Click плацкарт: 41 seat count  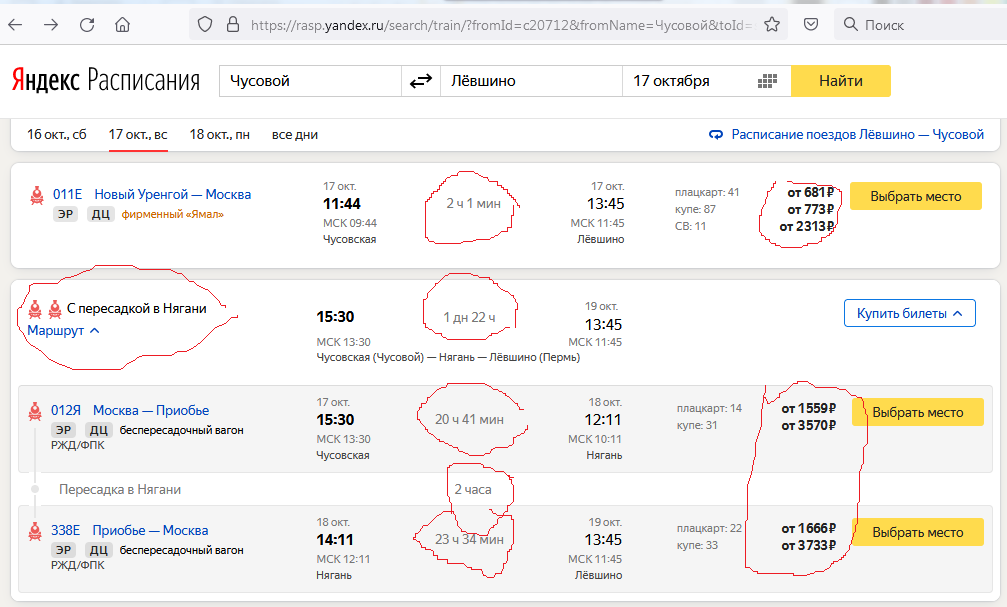(707, 192)
